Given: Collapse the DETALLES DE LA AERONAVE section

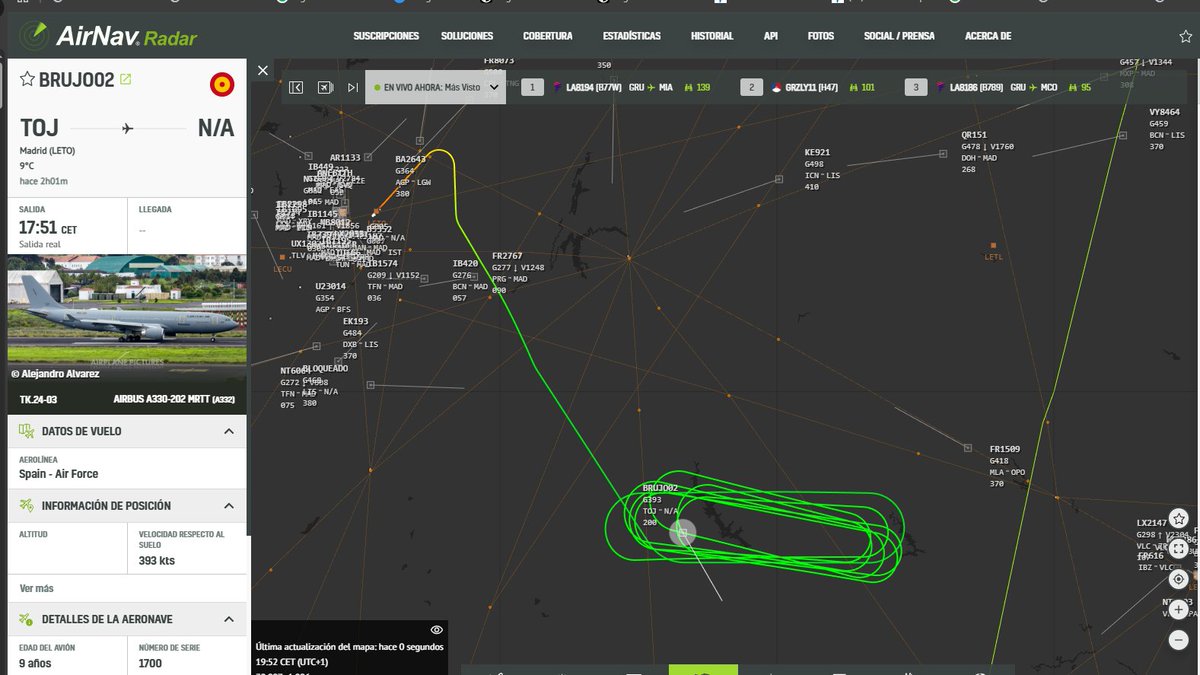Looking at the screenshot, I should click(x=228, y=619).
